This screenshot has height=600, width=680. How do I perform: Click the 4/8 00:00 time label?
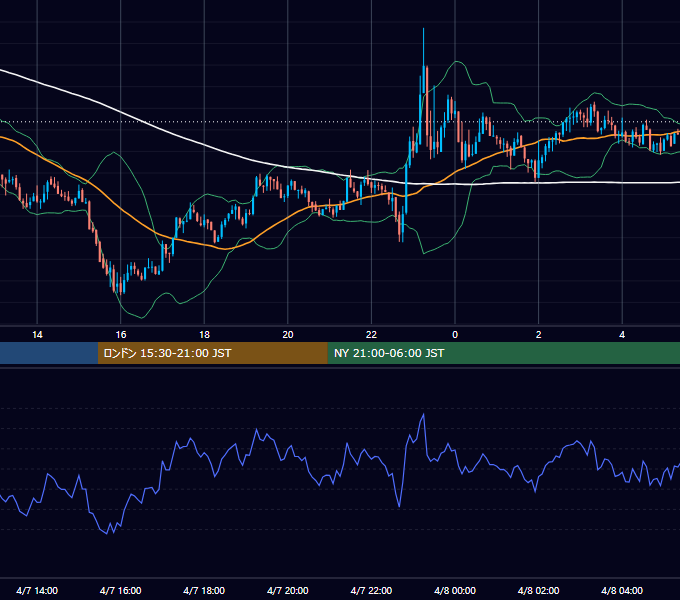455,590
